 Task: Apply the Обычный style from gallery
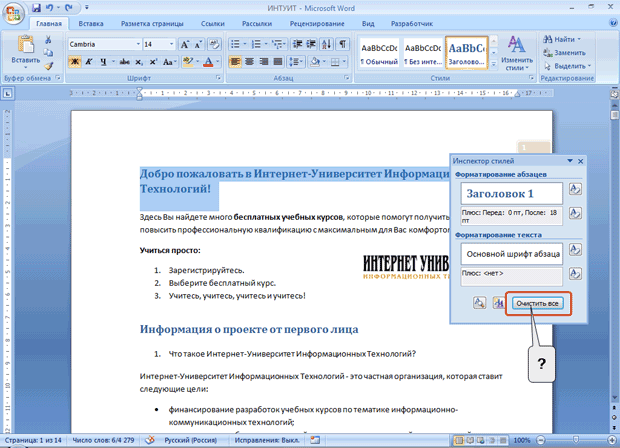pos(379,53)
